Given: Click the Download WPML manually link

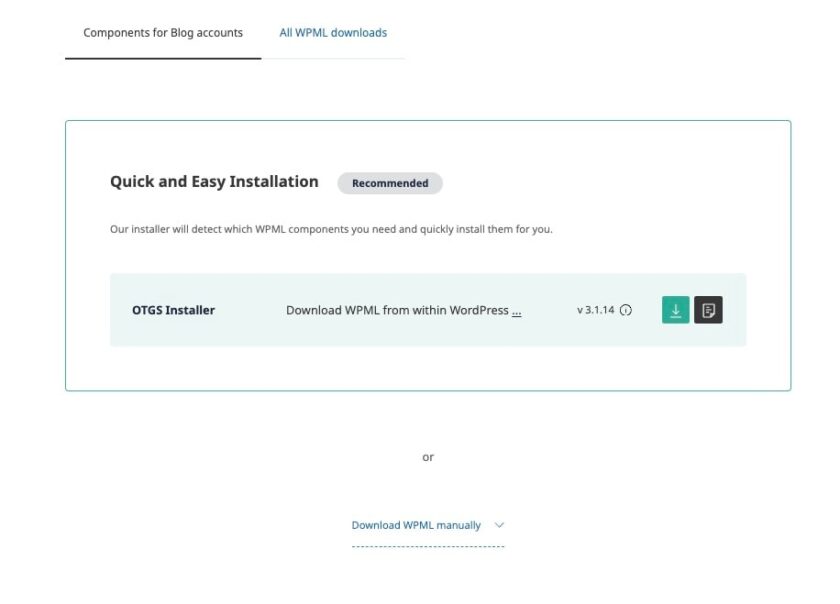Looking at the screenshot, I should pyautogui.click(x=416, y=525).
